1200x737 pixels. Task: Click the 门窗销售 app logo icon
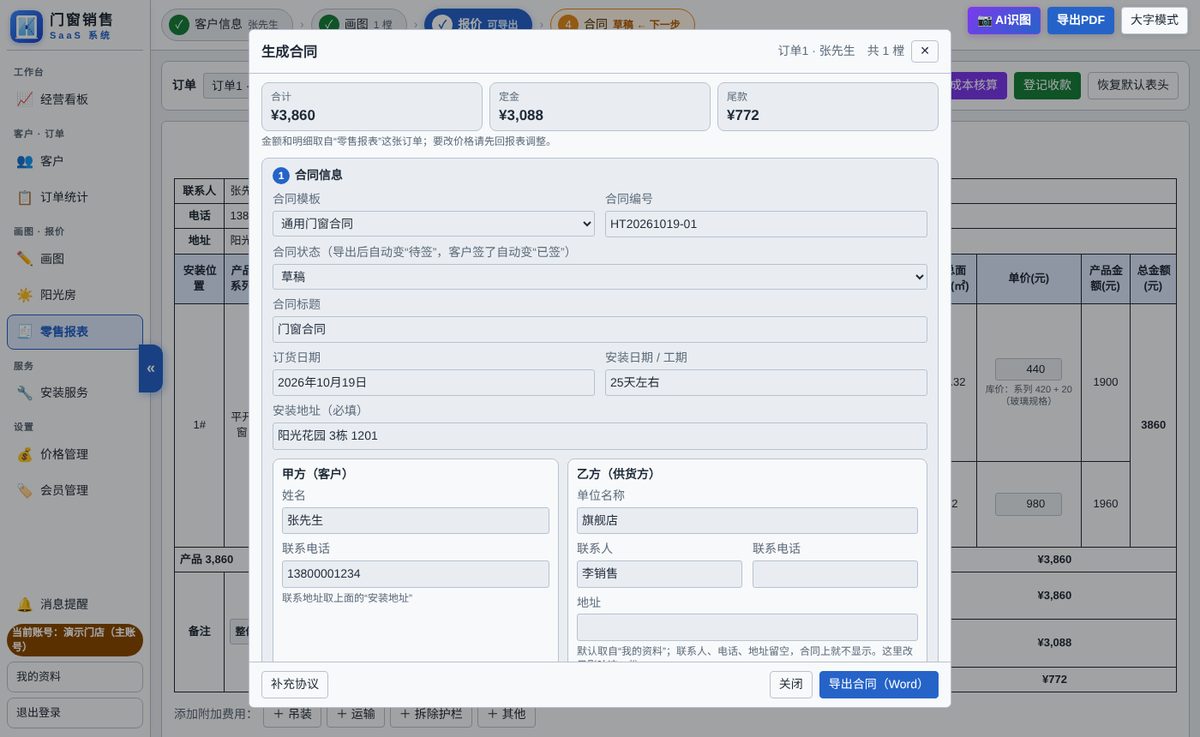click(26, 27)
